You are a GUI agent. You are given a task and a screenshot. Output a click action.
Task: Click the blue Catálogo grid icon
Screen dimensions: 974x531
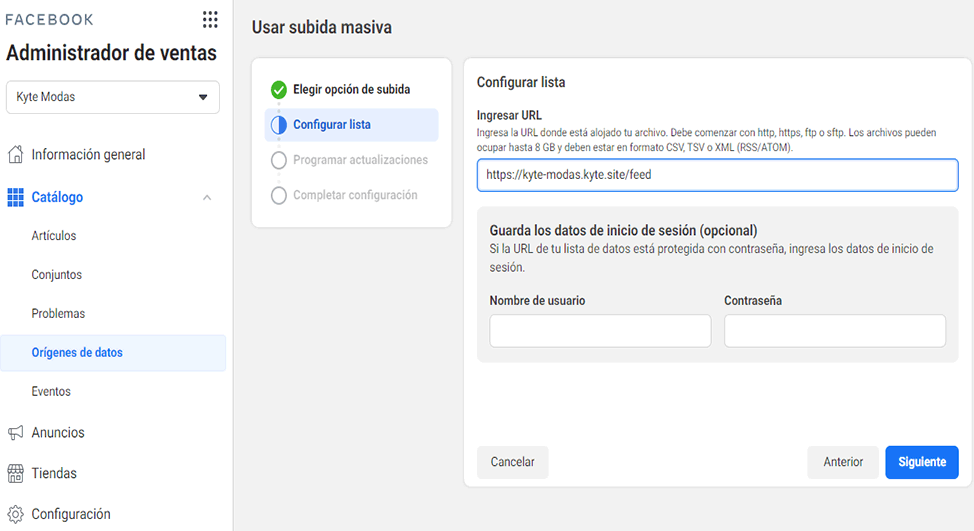tap(16, 197)
